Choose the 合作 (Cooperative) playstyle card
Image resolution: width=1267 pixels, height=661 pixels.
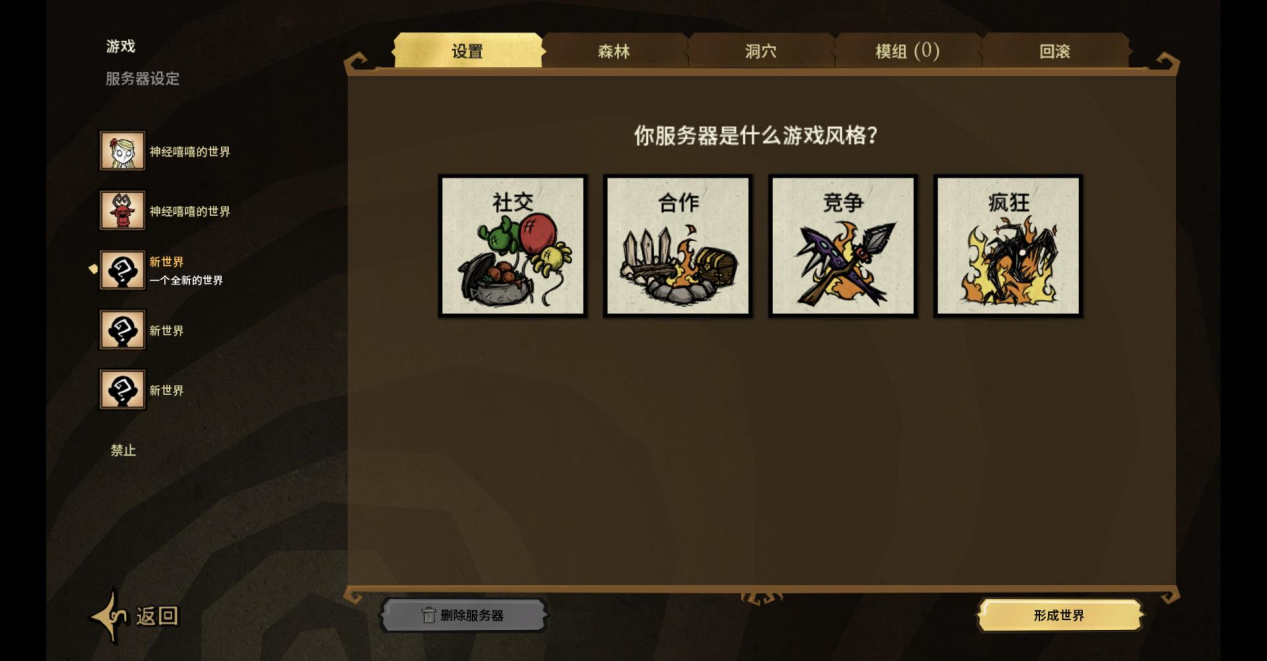tap(678, 246)
